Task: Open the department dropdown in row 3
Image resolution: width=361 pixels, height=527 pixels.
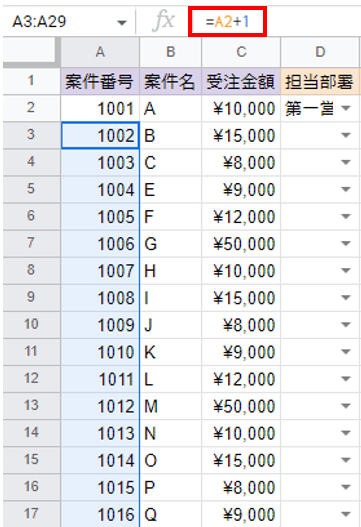Action: coord(346,135)
